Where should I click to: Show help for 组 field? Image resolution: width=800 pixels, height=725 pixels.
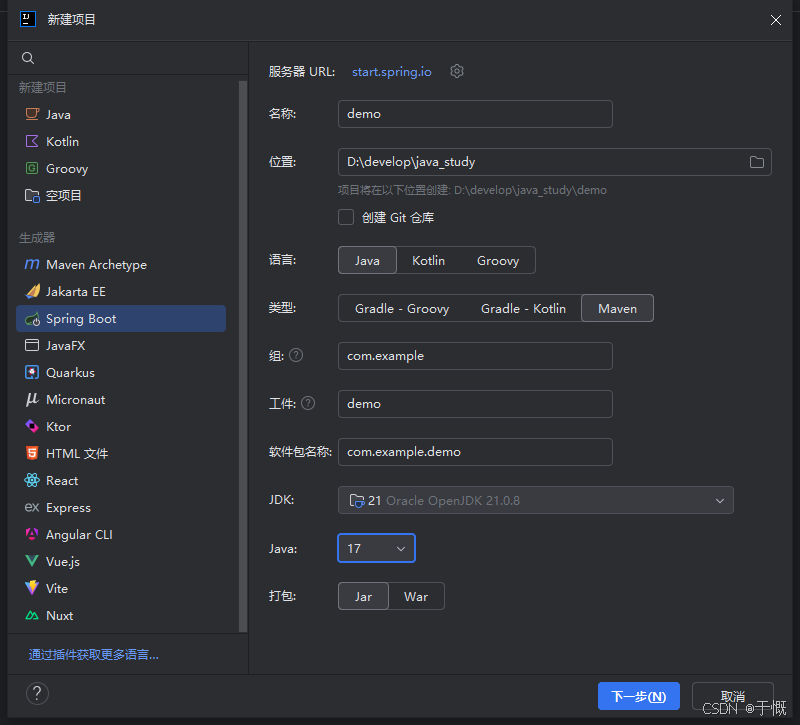click(x=296, y=355)
